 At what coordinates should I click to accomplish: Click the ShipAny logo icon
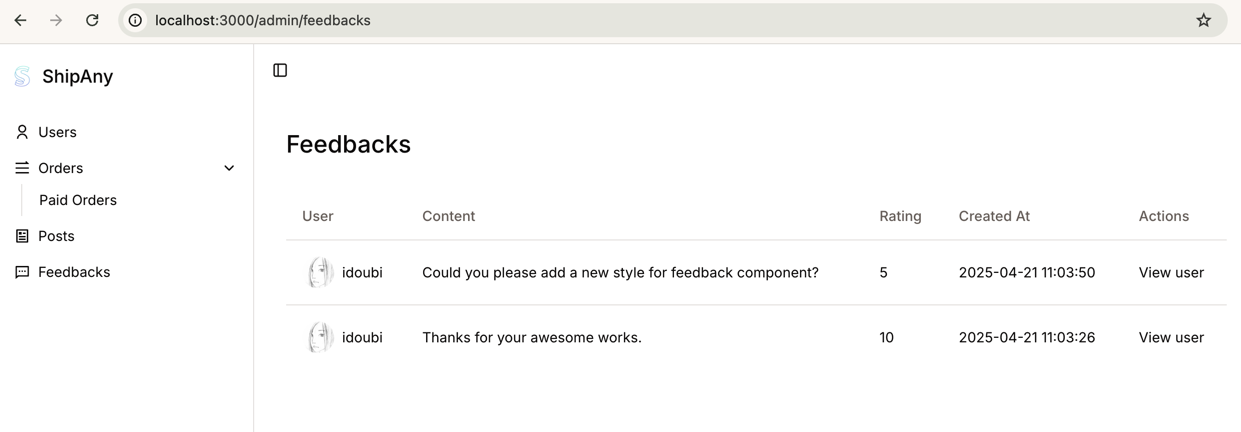22,77
